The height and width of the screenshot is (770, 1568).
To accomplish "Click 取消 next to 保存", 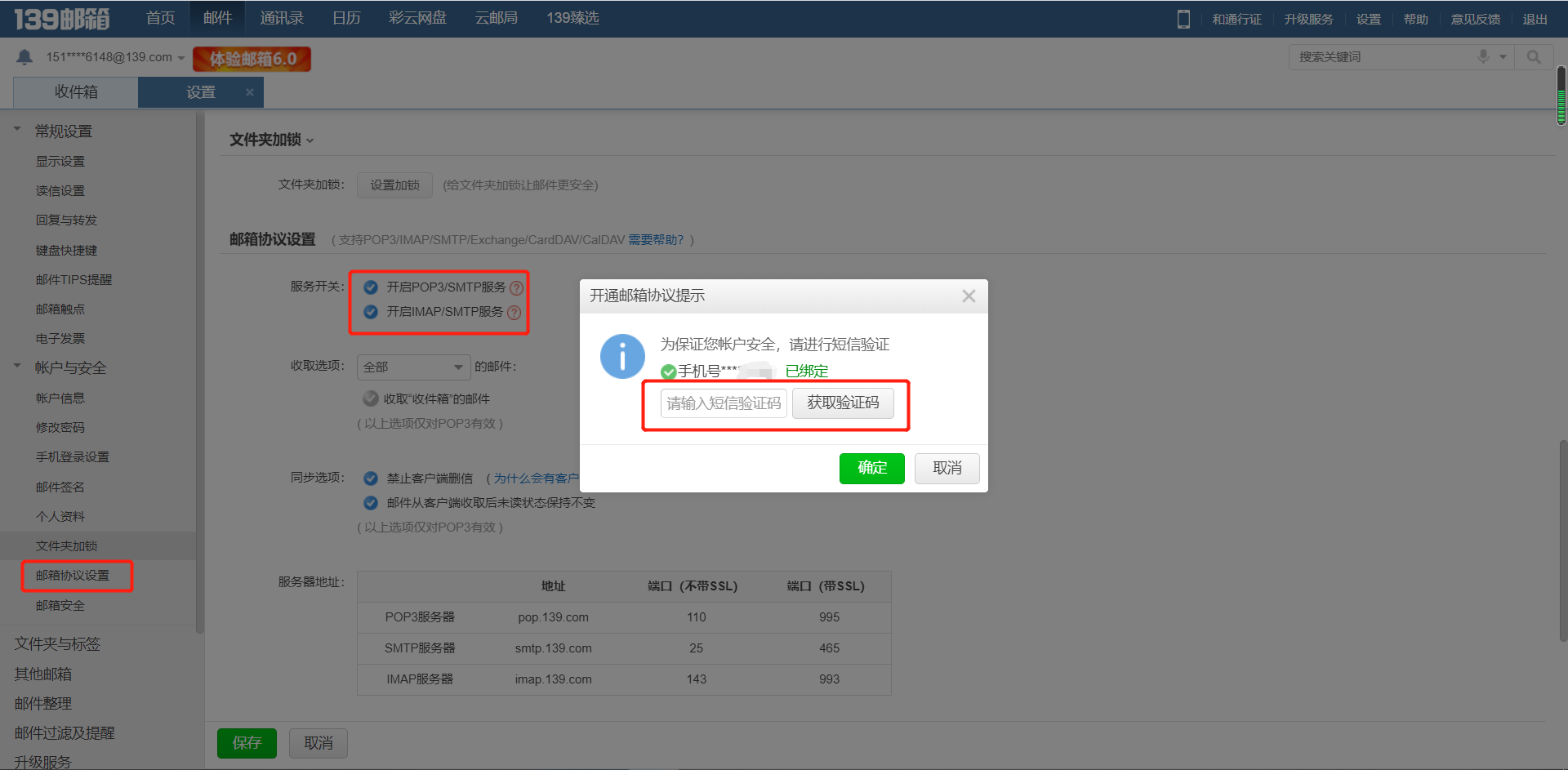I will (318, 743).
